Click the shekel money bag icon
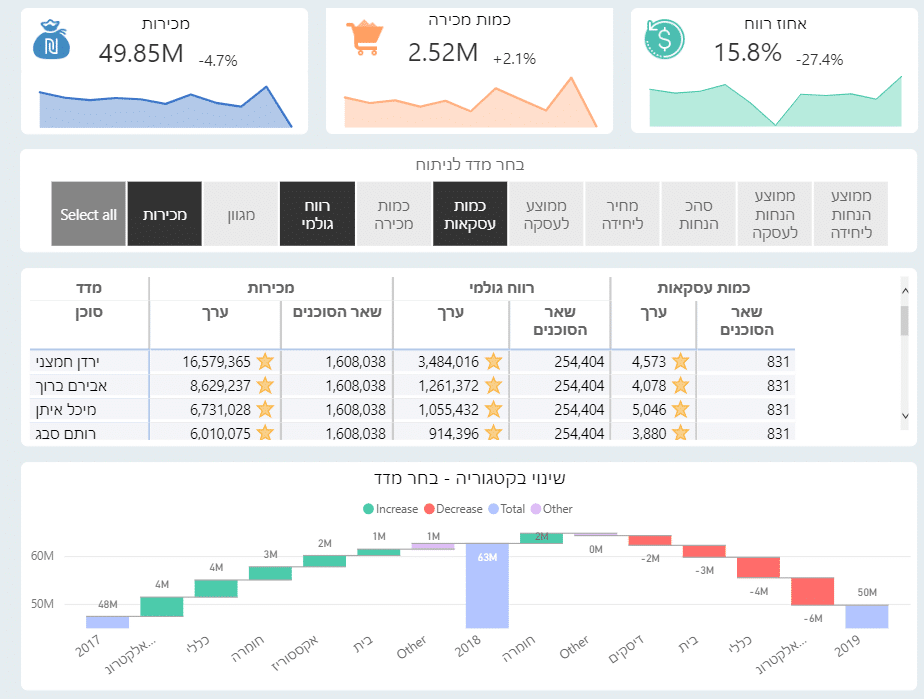Viewport: 924px width, 699px height. point(50,41)
